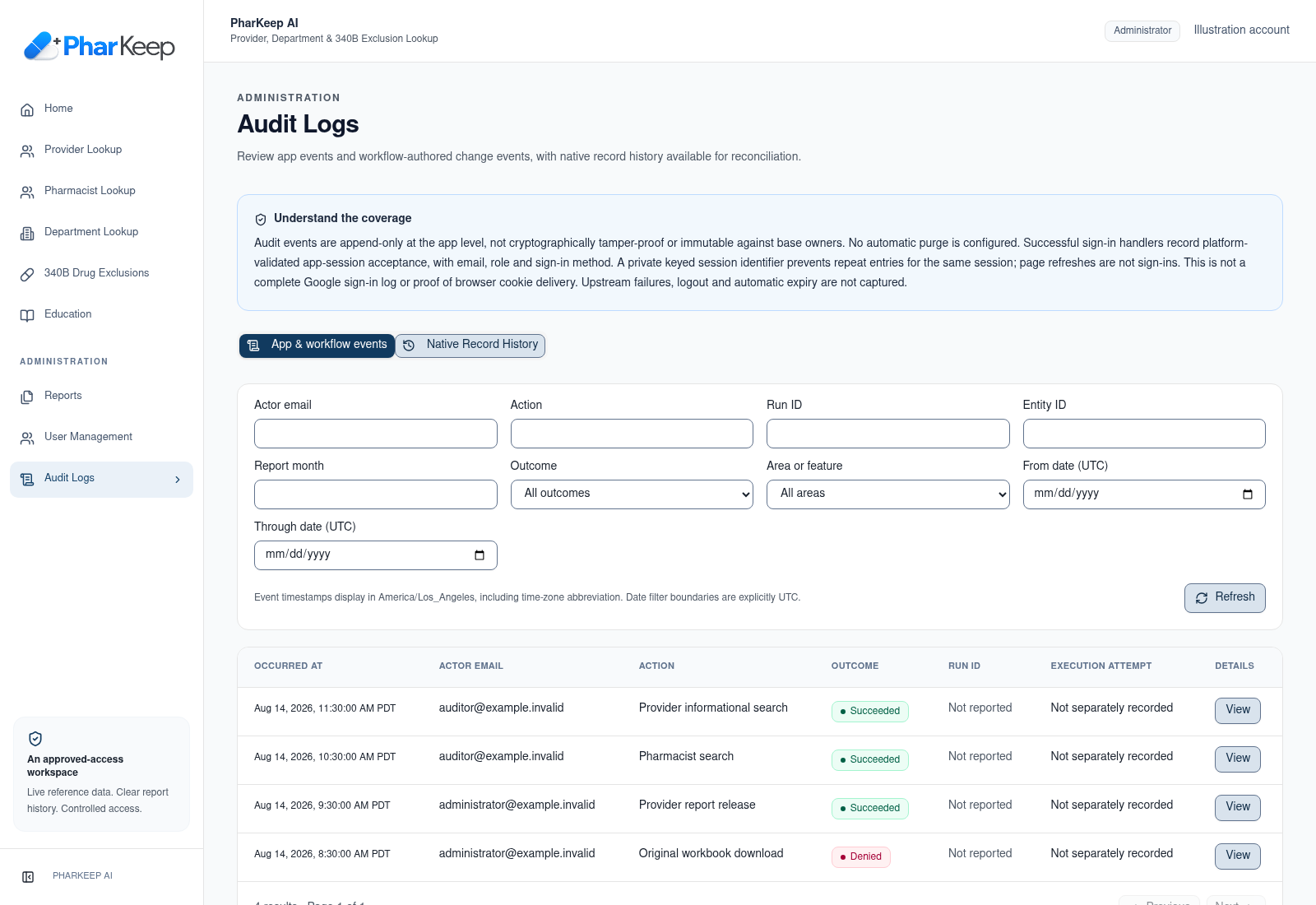Viewport: 1316px width, 905px height.
Task: Click the Denied outcome badge
Action: tap(860, 857)
